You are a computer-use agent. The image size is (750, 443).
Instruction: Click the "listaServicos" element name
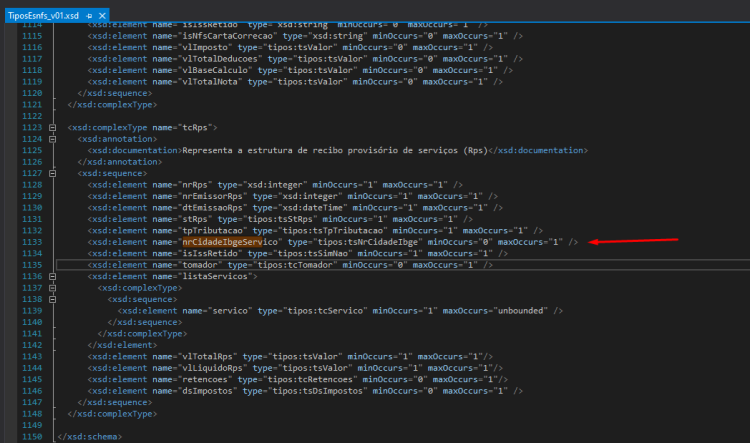215,277
